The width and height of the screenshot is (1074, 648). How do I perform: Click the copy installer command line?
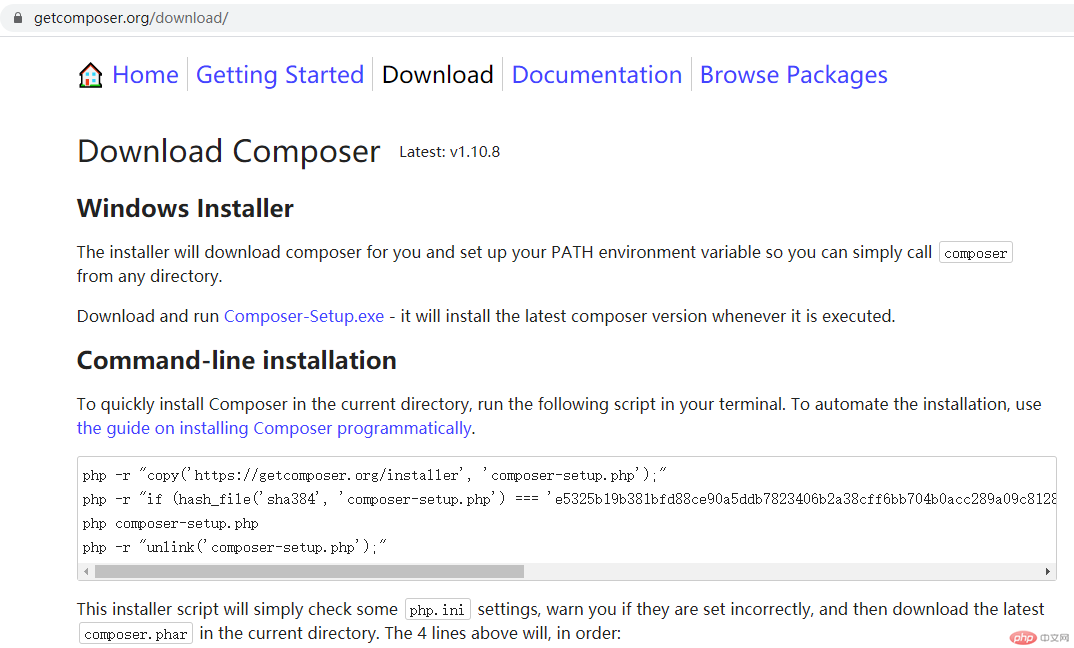(374, 475)
